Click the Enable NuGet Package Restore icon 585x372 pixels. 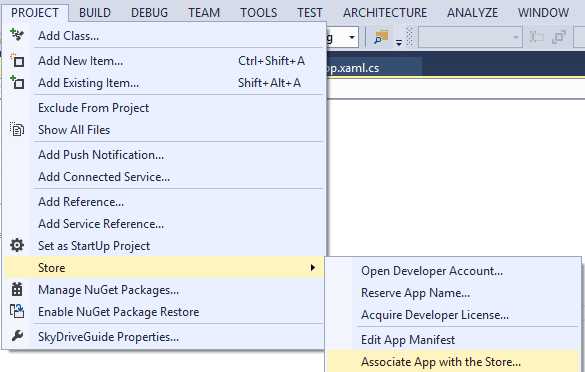(17, 311)
